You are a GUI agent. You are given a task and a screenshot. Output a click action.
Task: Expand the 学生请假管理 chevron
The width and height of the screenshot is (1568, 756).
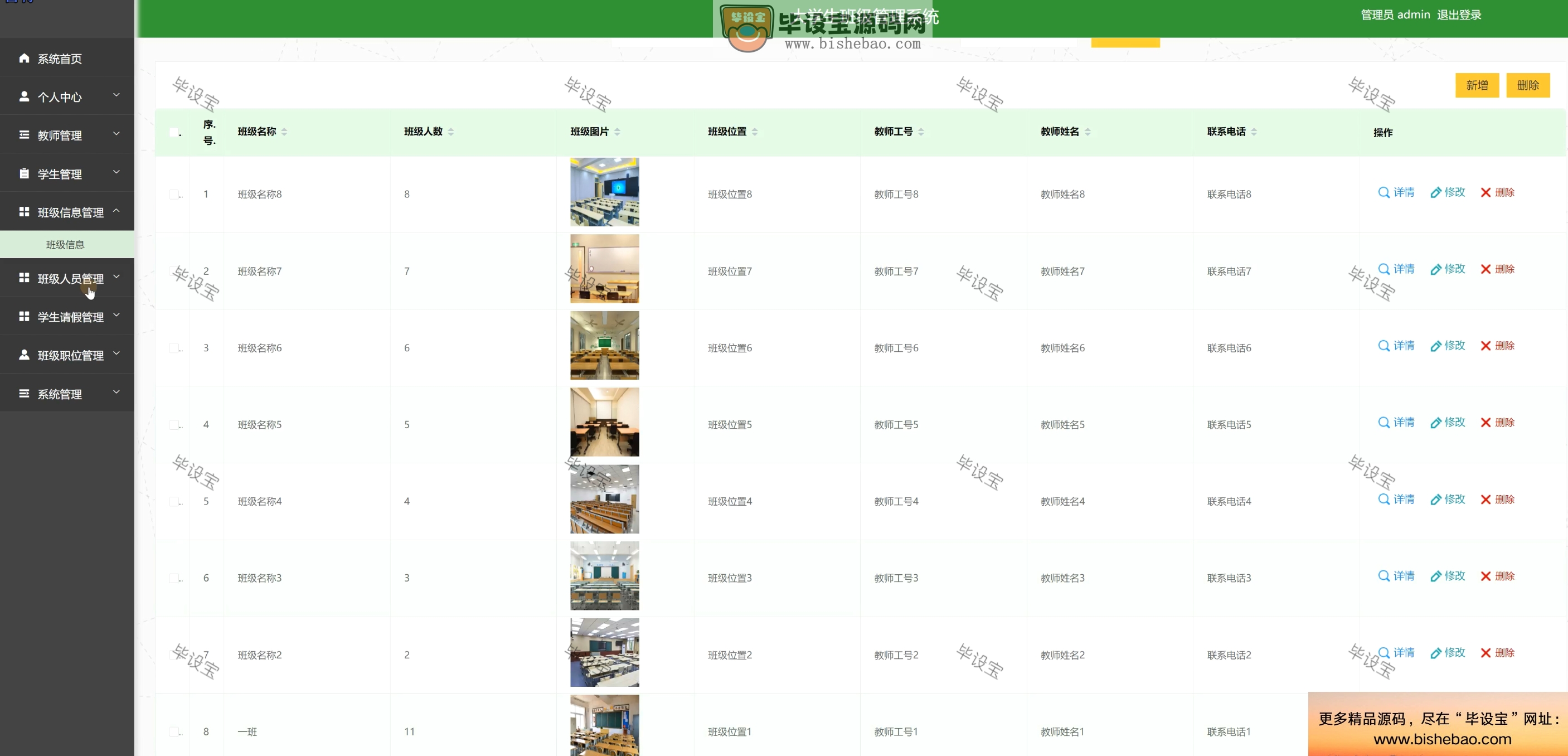[116, 314]
